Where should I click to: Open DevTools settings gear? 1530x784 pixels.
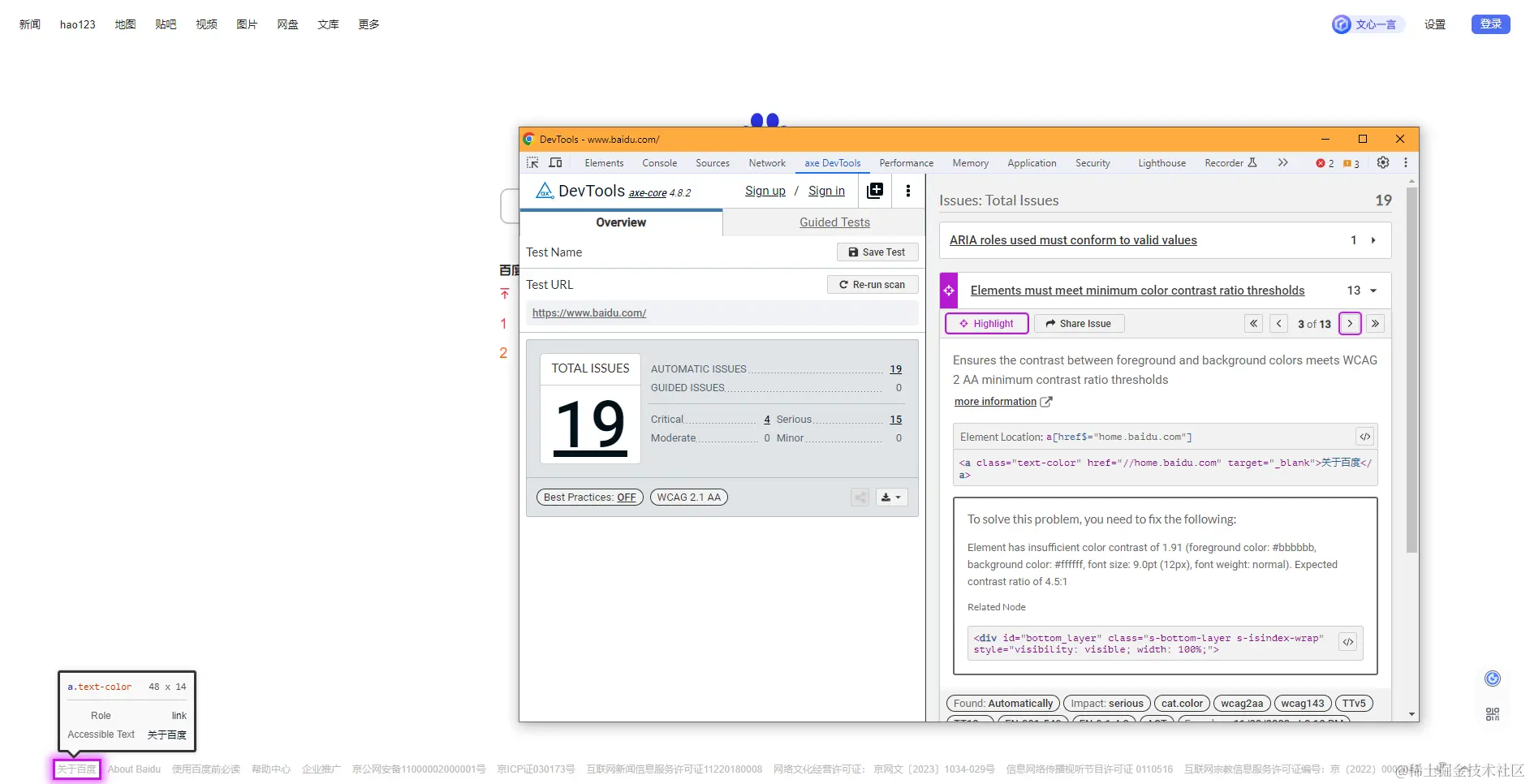coord(1383,162)
